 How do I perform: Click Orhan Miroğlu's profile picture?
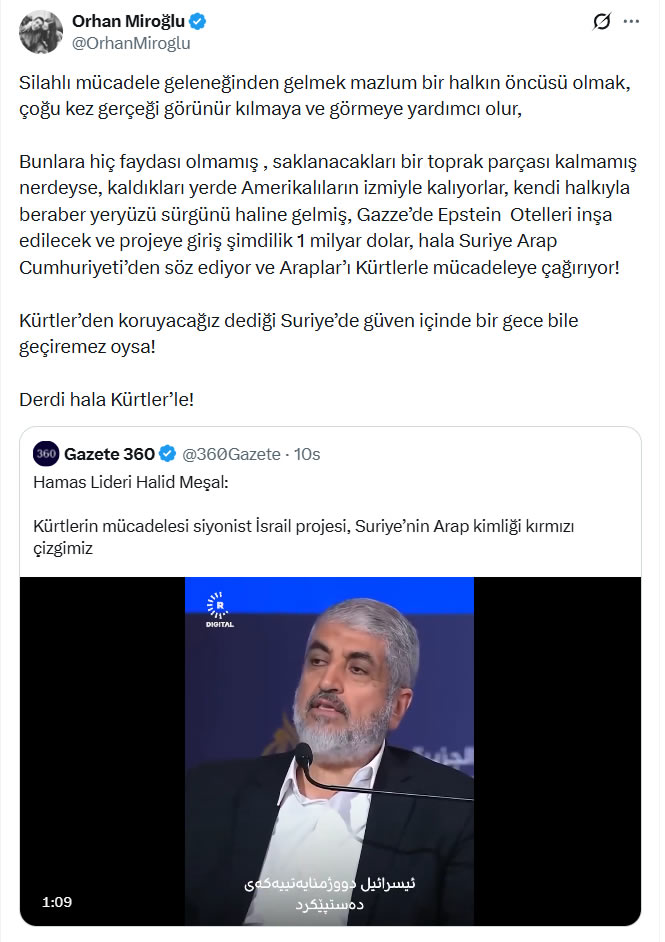coord(41,32)
